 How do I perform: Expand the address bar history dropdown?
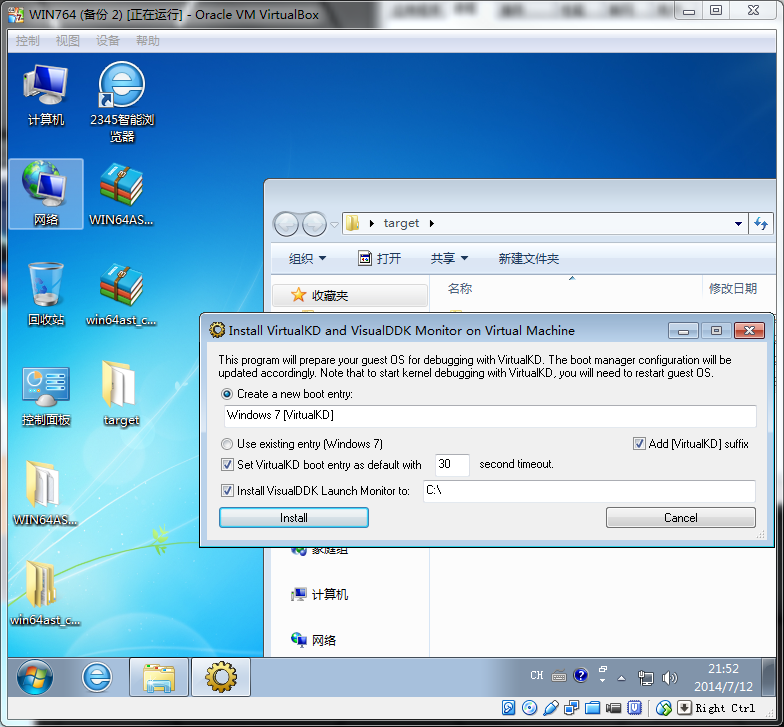[738, 224]
